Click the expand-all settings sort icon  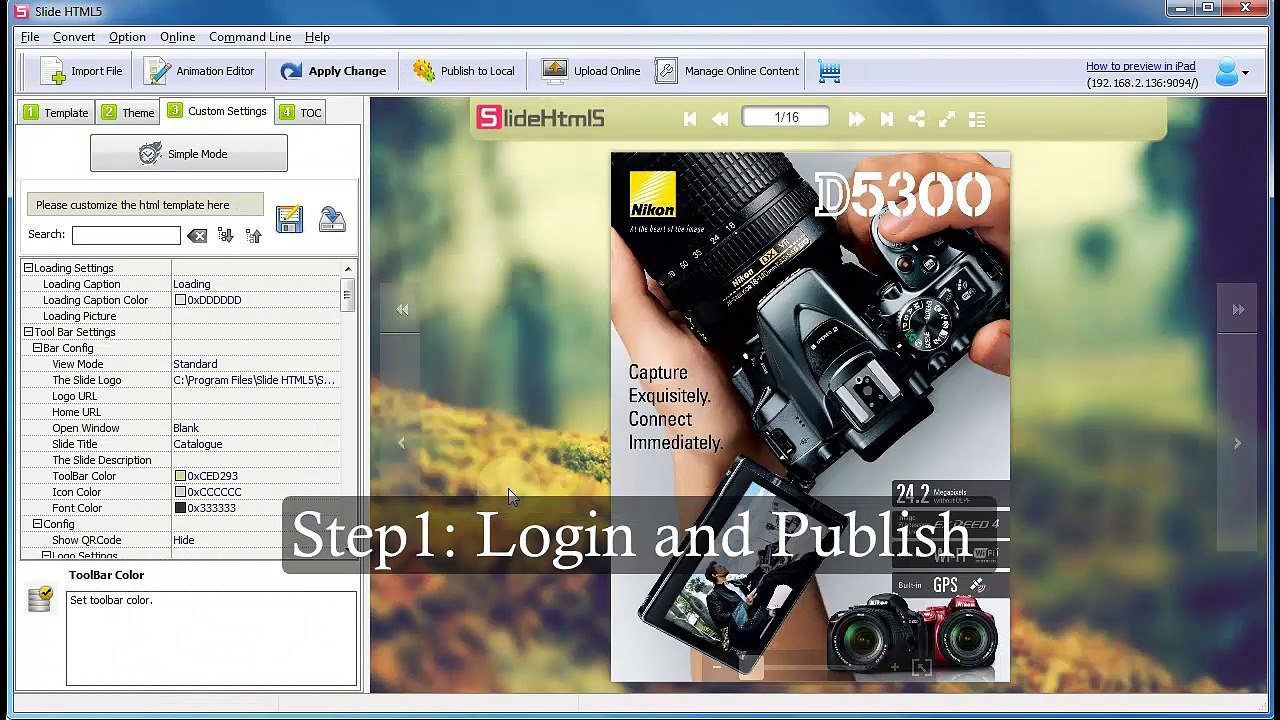[x=225, y=235]
